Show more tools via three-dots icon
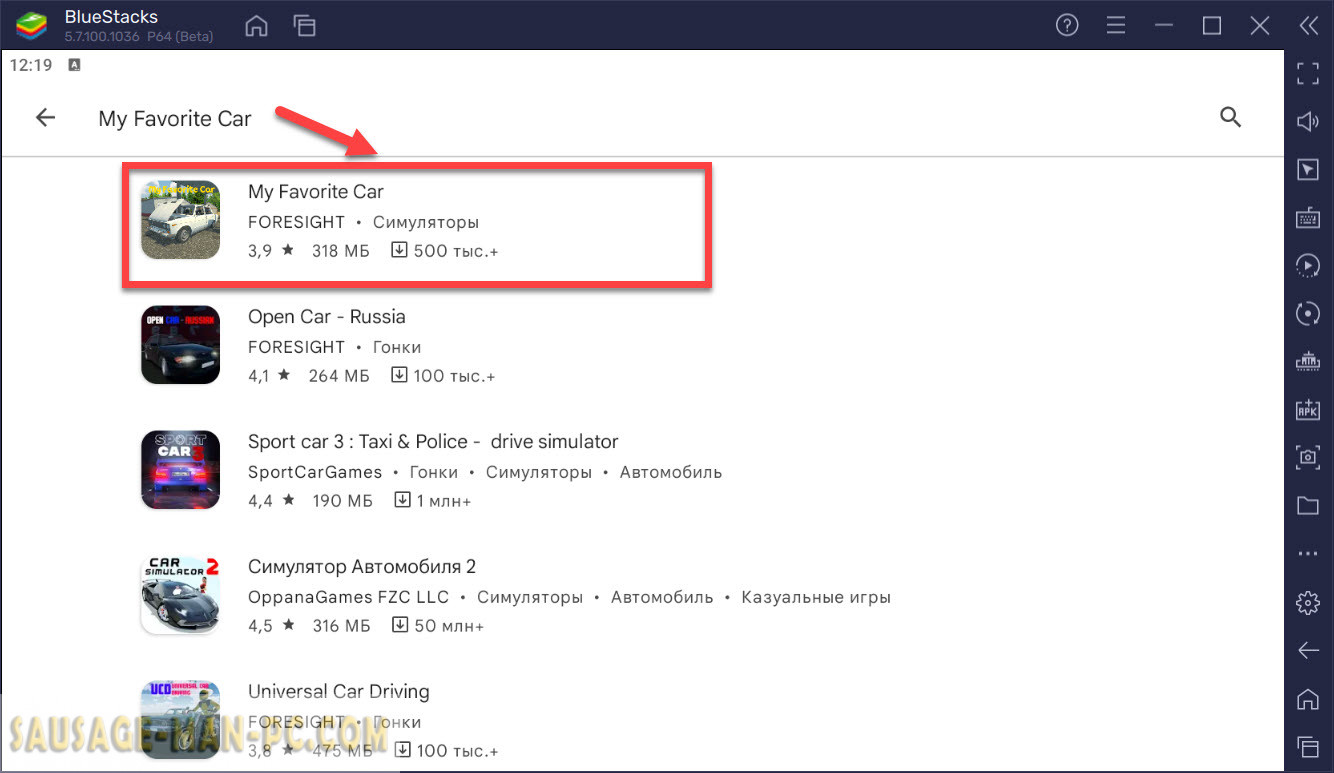 [1308, 553]
